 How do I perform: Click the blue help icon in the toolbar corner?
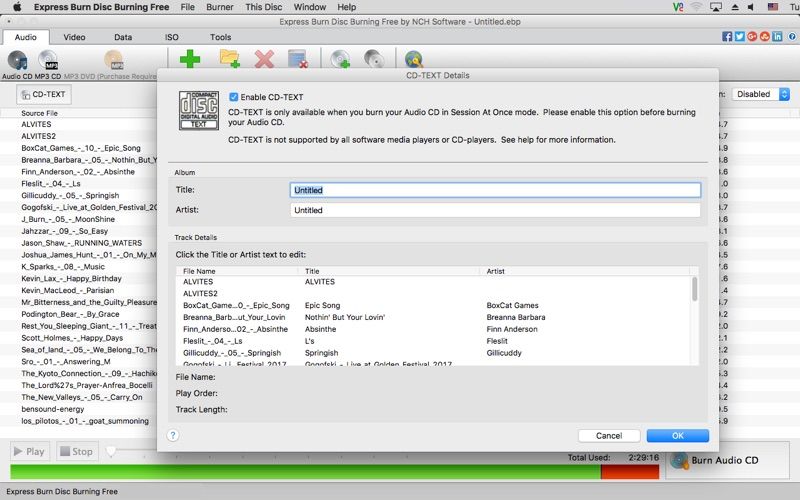(x=792, y=37)
